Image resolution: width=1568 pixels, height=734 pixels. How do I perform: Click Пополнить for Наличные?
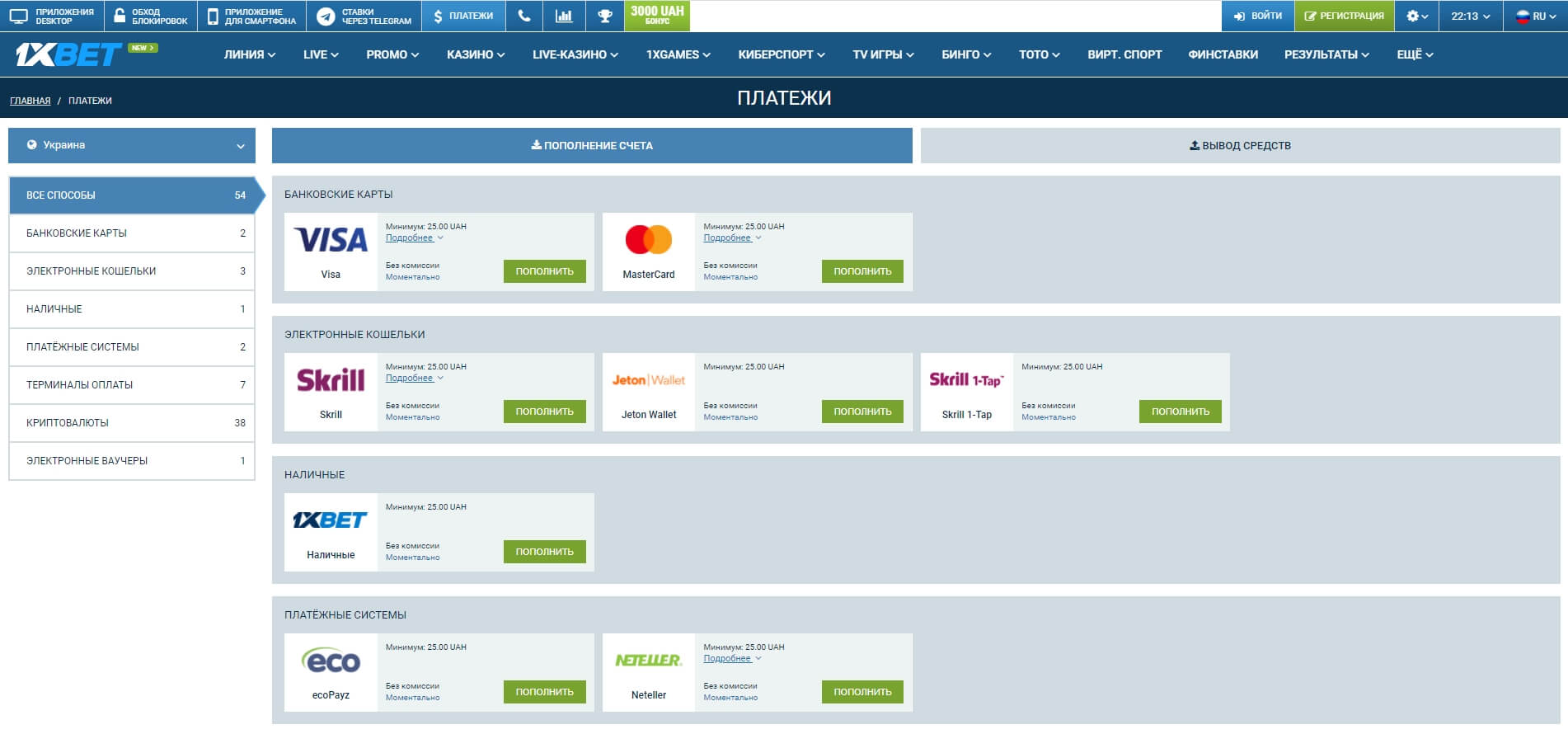point(544,552)
